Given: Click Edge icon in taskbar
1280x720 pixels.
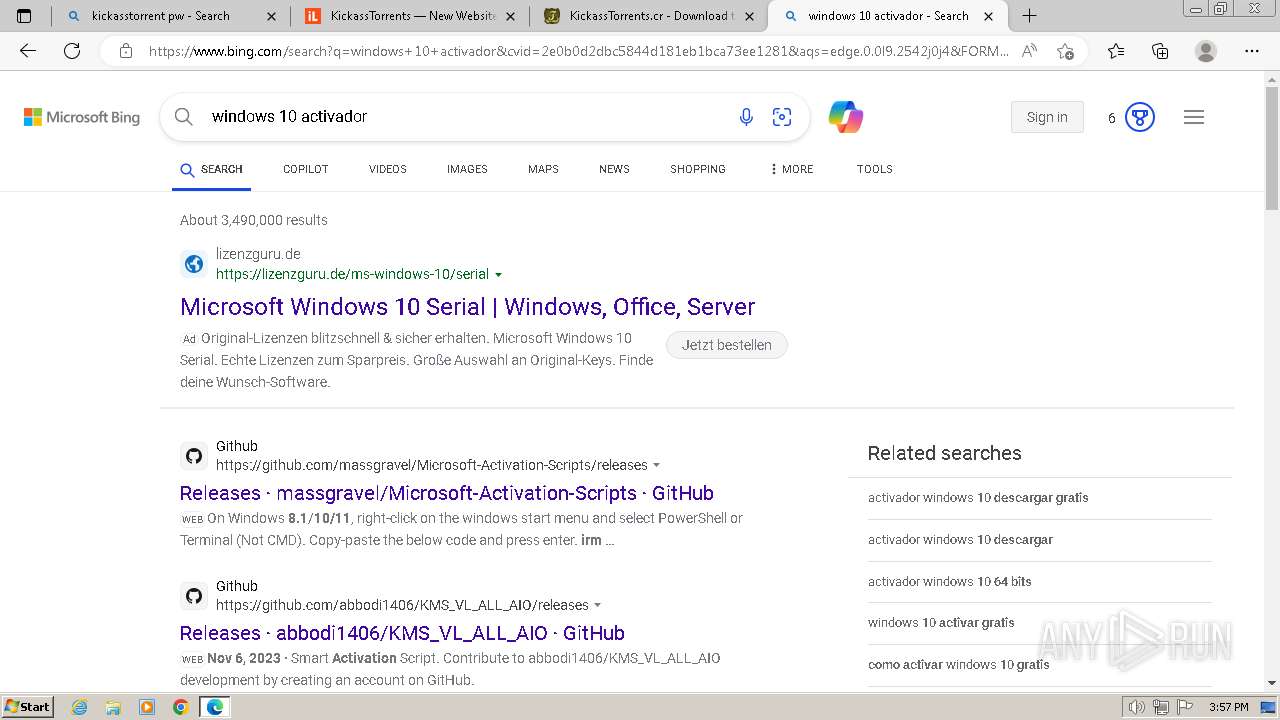Looking at the screenshot, I should 215,707.
